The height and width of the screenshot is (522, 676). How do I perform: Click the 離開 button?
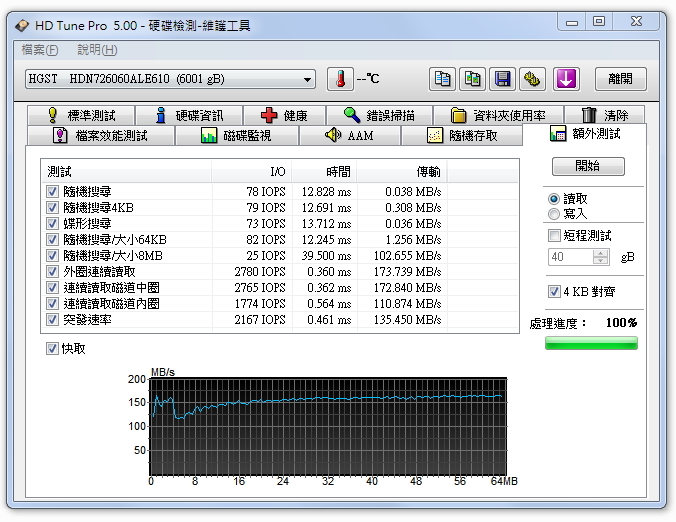point(620,79)
